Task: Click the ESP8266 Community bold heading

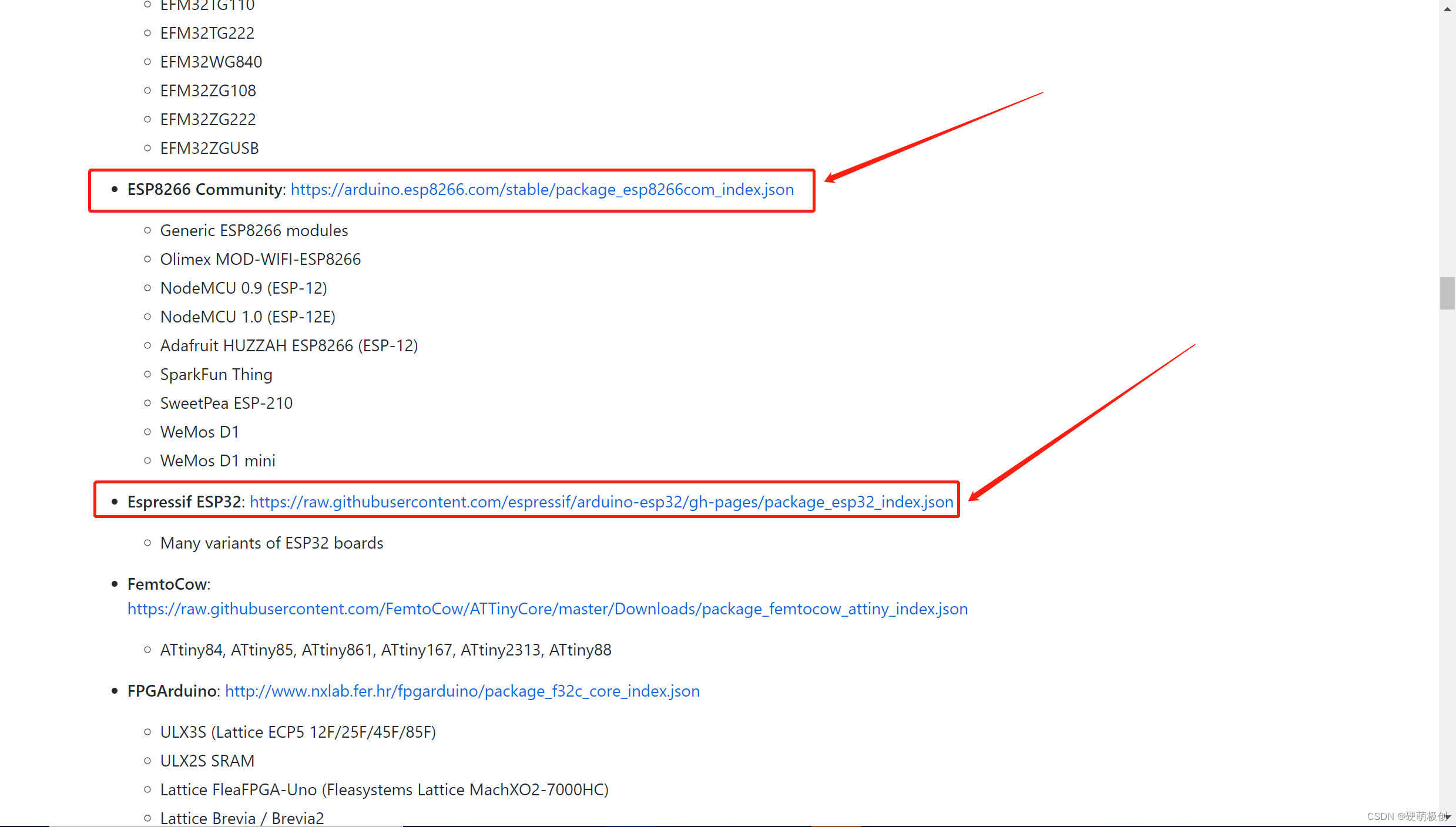Action: [205, 190]
